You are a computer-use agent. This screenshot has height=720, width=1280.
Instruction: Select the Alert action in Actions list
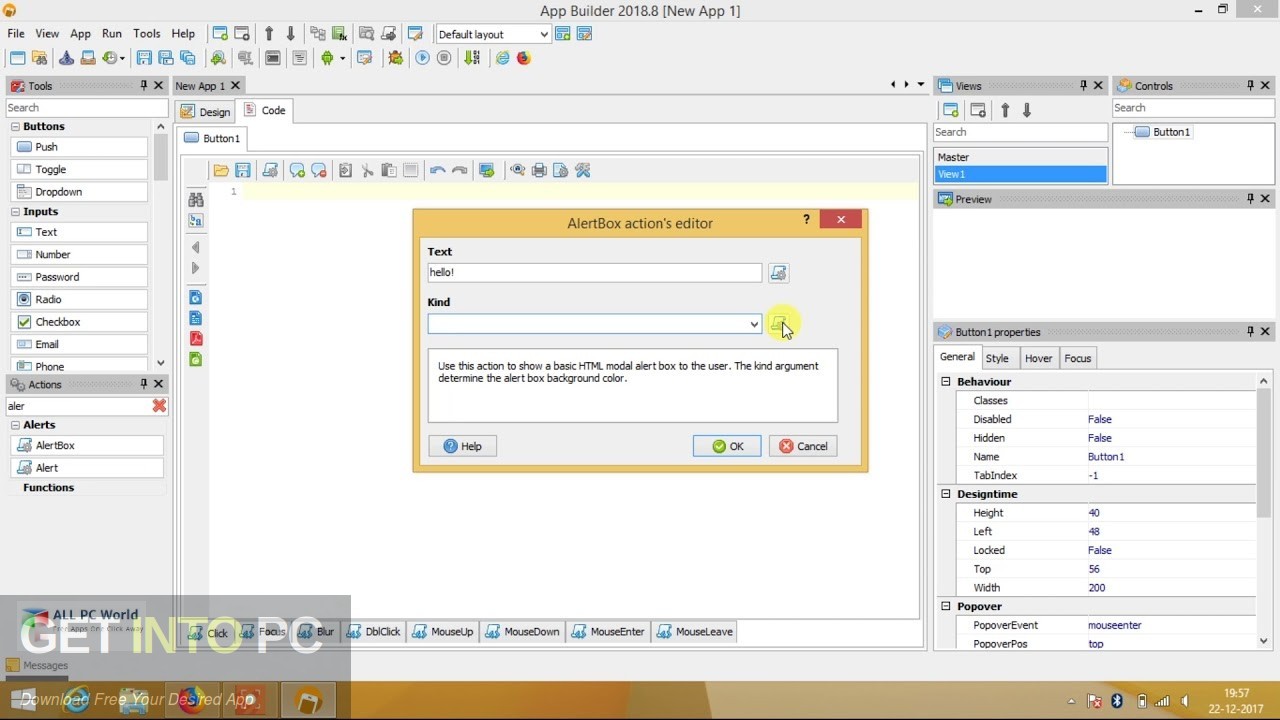point(87,468)
